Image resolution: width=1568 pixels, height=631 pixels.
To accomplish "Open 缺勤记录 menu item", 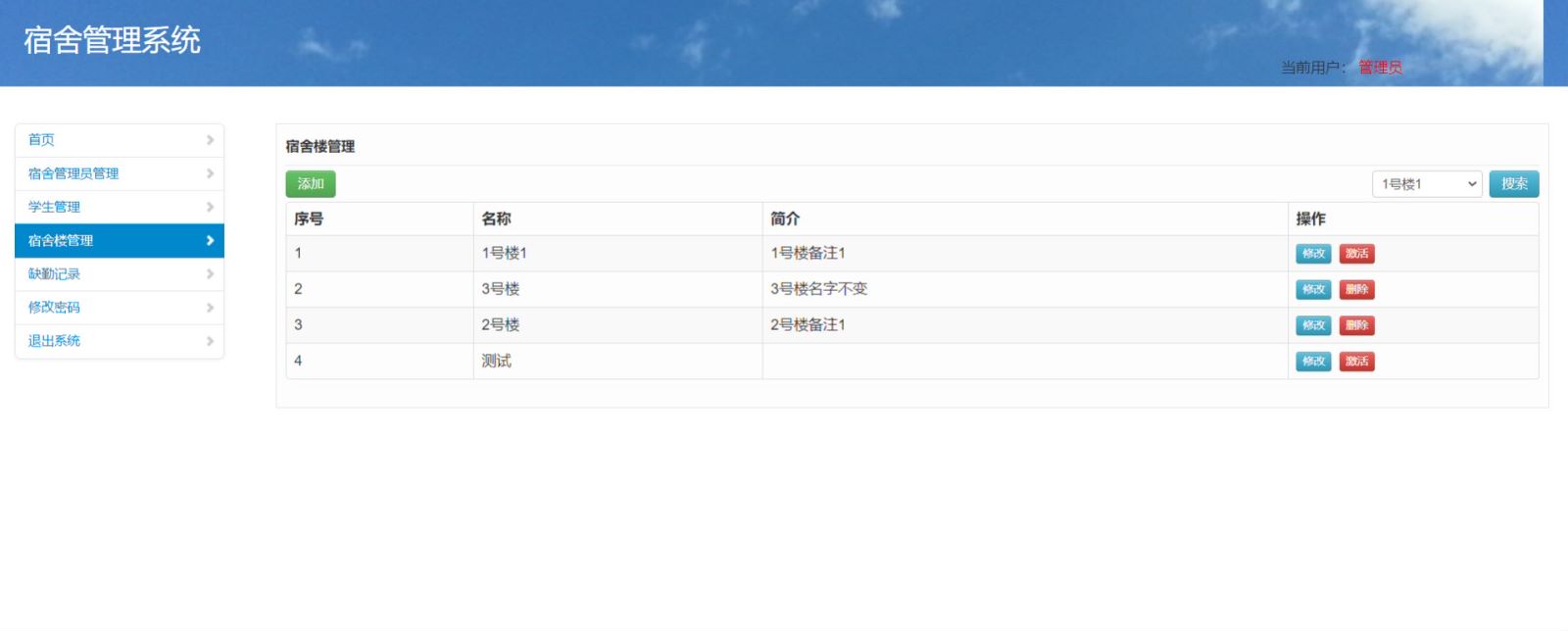I will [x=120, y=274].
